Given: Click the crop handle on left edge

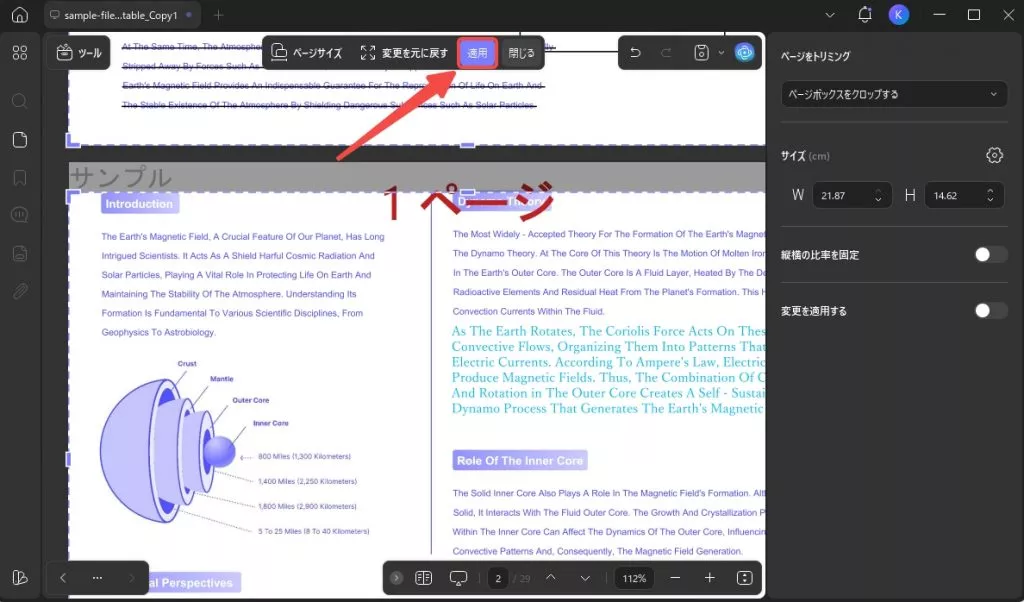Looking at the screenshot, I should (69, 459).
